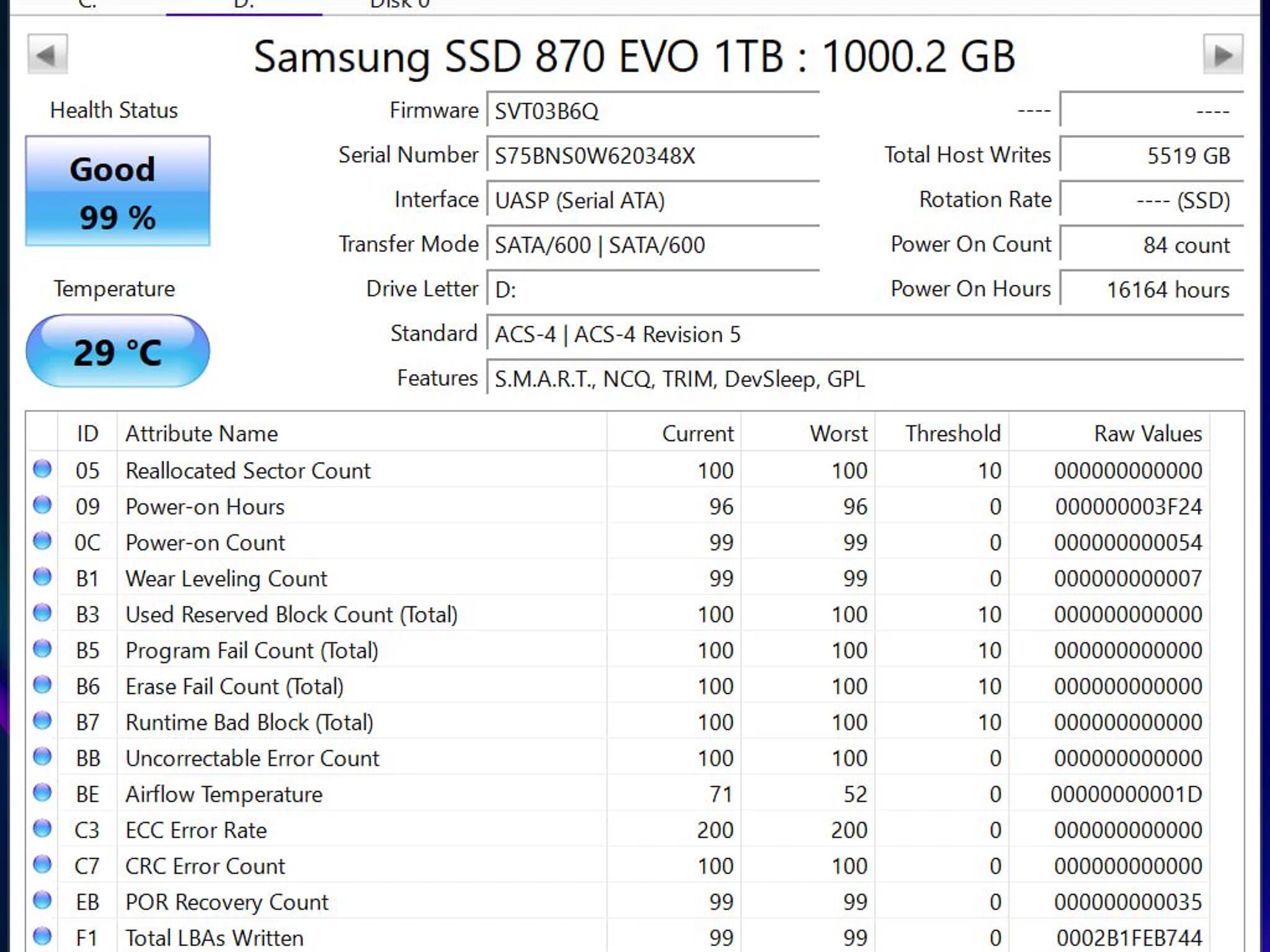The height and width of the screenshot is (952, 1270).
Task: Select Power On Hours value 16164 hours
Action: 1168,290
